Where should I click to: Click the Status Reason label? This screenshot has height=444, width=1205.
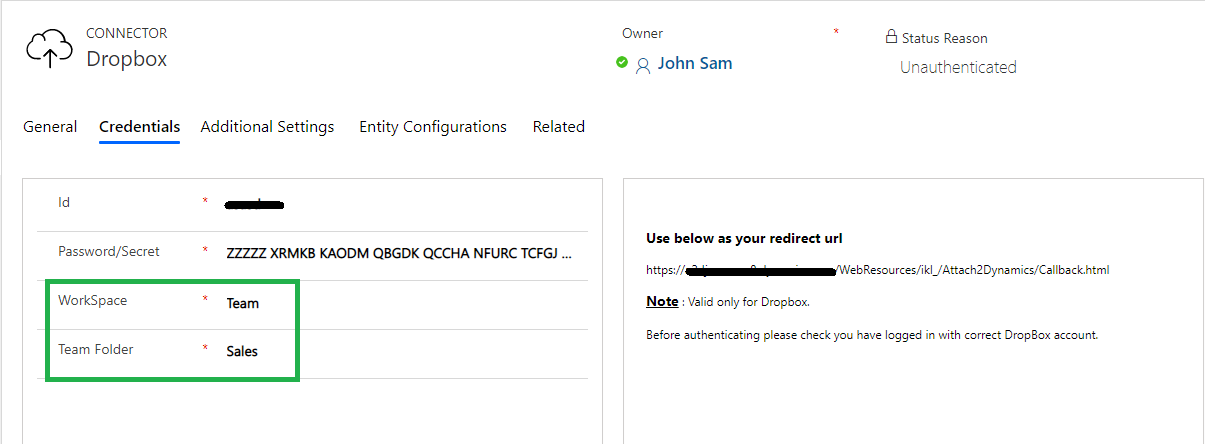(x=944, y=38)
